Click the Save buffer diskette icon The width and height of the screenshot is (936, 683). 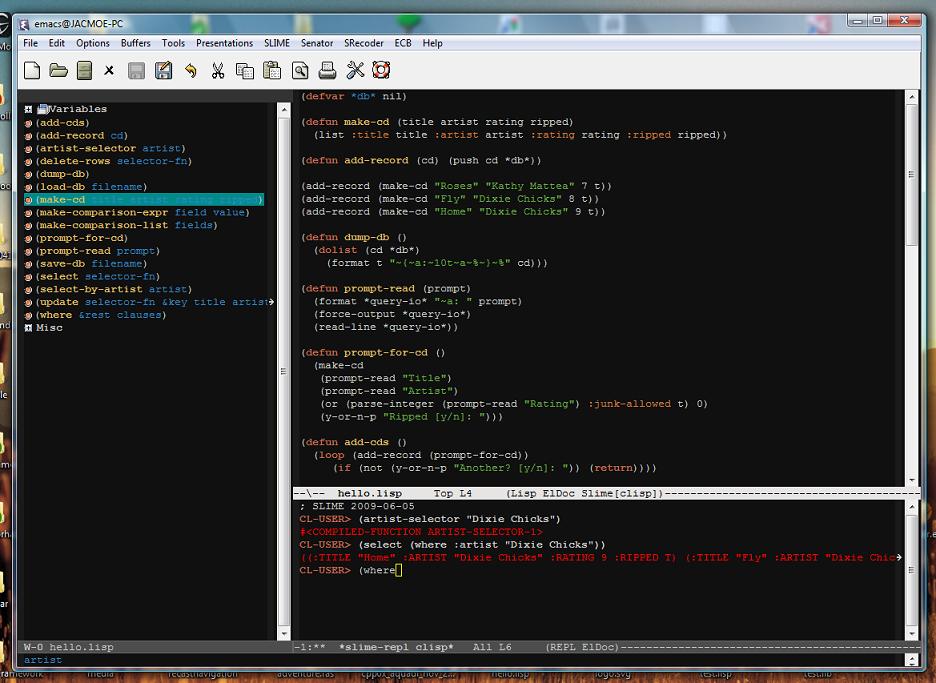[x=137, y=70]
